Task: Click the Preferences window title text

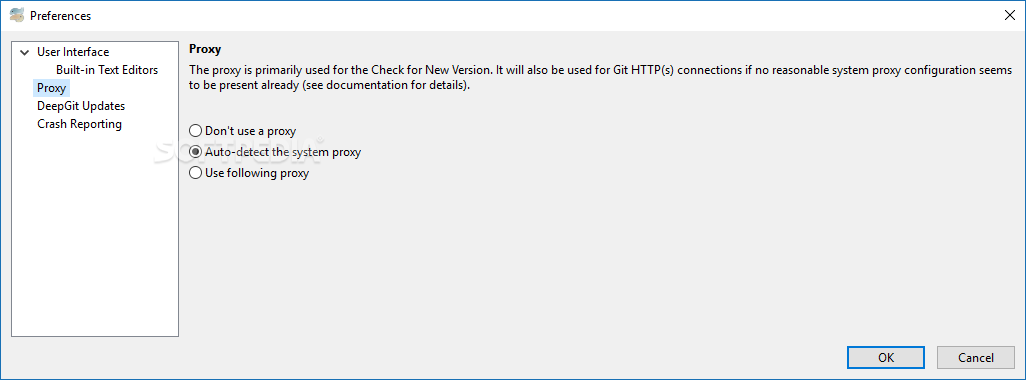Action: coord(60,16)
